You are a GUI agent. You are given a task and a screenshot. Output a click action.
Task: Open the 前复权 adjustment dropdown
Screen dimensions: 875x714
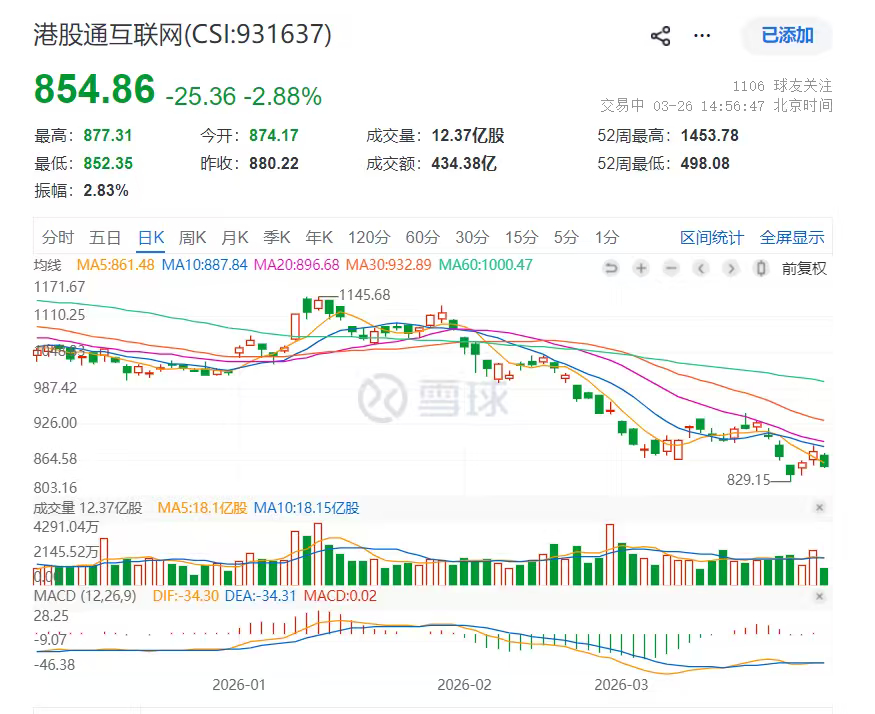804,268
